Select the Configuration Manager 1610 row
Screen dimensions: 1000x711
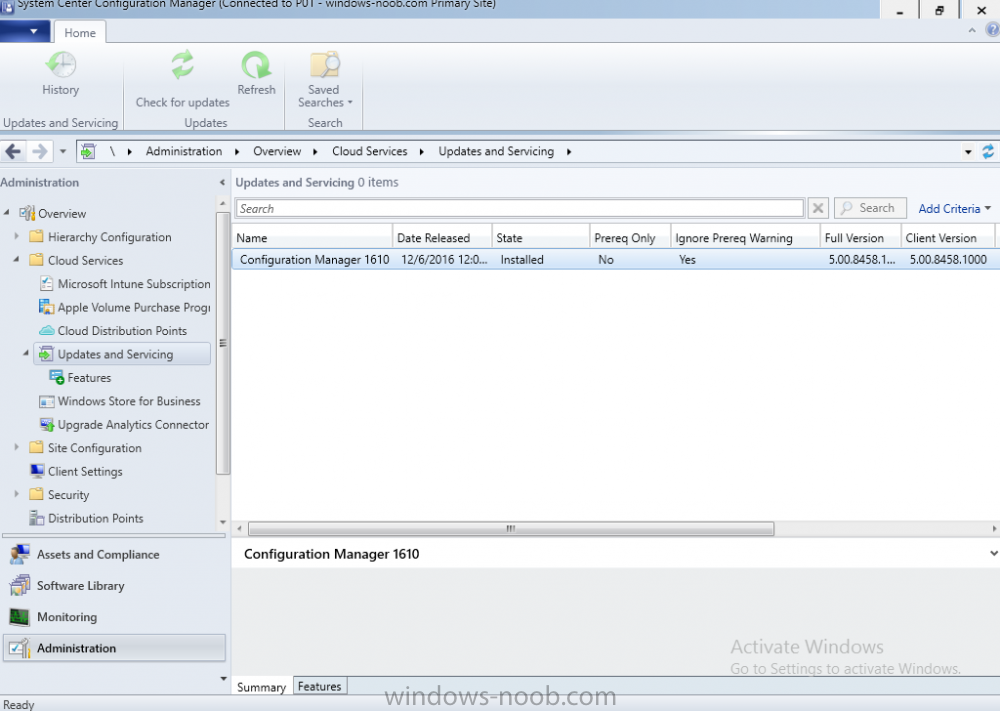point(616,260)
